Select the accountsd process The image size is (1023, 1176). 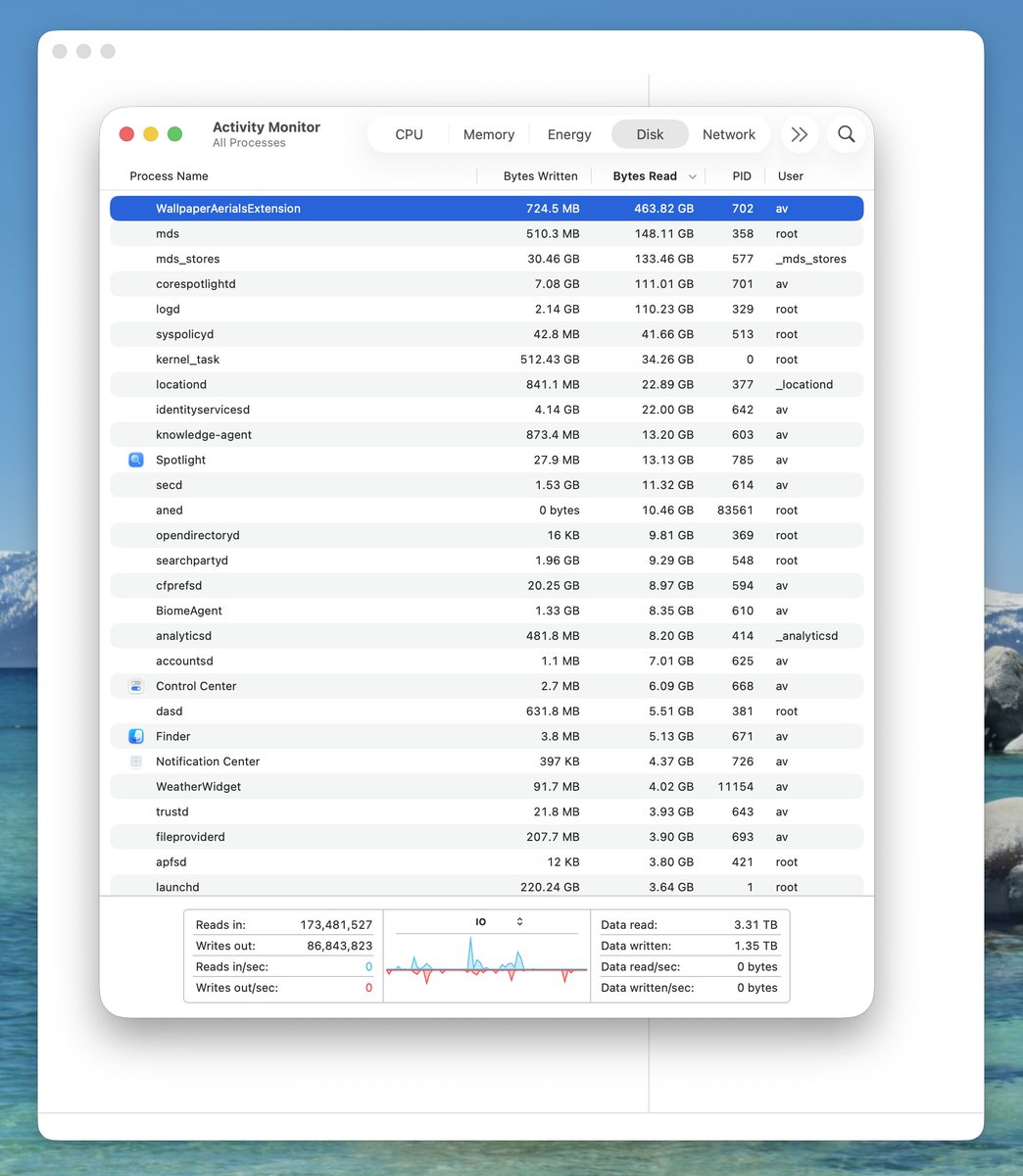tap(486, 661)
